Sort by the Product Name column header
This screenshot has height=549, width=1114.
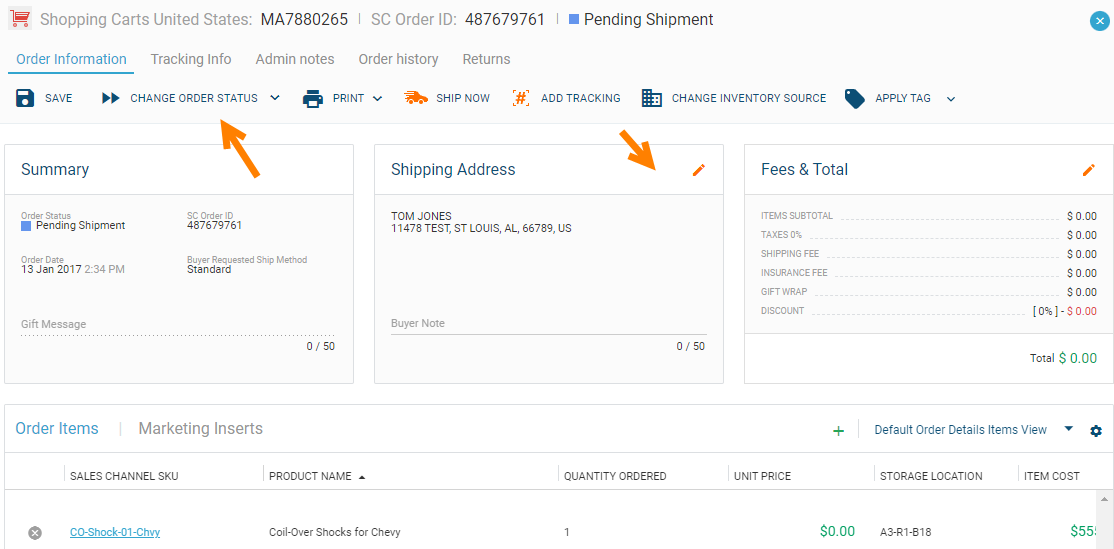point(310,476)
